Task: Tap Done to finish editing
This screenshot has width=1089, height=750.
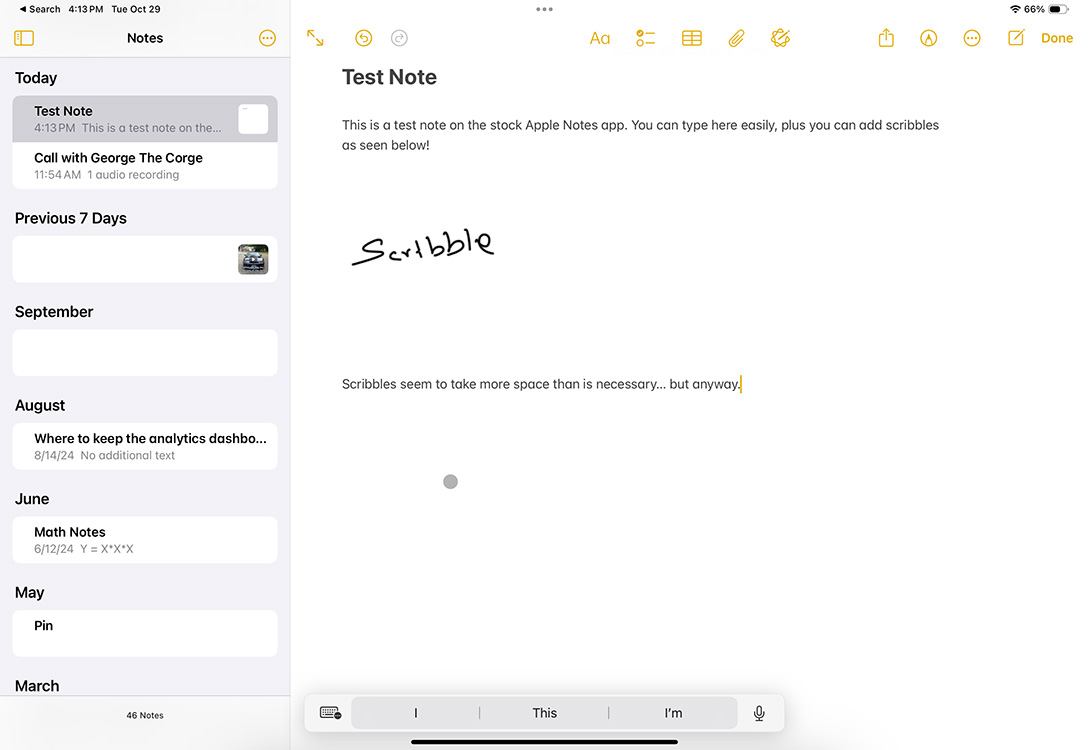Action: 1057,37
